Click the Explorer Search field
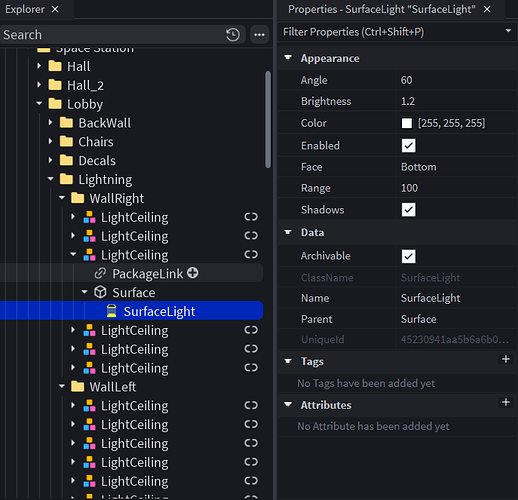This screenshot has width=518, height=500. [113, 35]
